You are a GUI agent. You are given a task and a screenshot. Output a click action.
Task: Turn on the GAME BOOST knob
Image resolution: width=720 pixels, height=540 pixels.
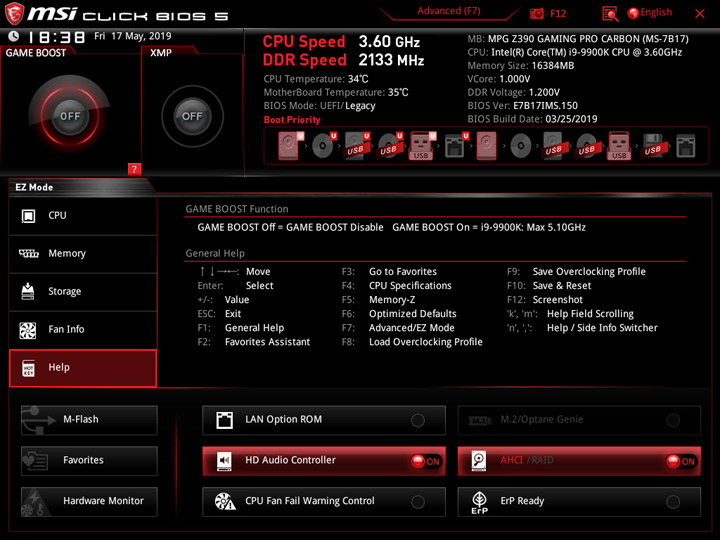coord(70,116)
